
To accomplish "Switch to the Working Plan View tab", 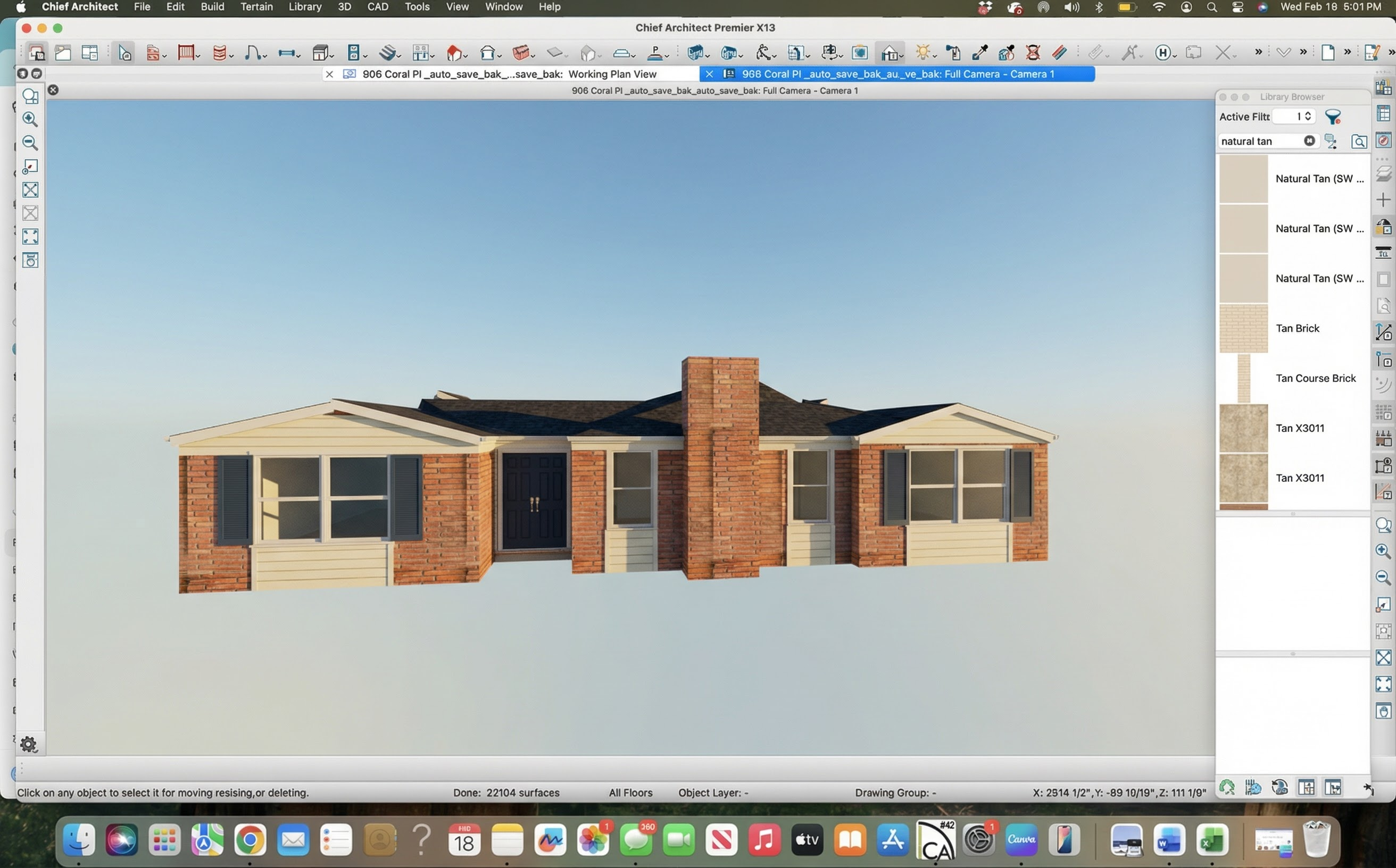I will pyautogui.click(x=509, y=74).
